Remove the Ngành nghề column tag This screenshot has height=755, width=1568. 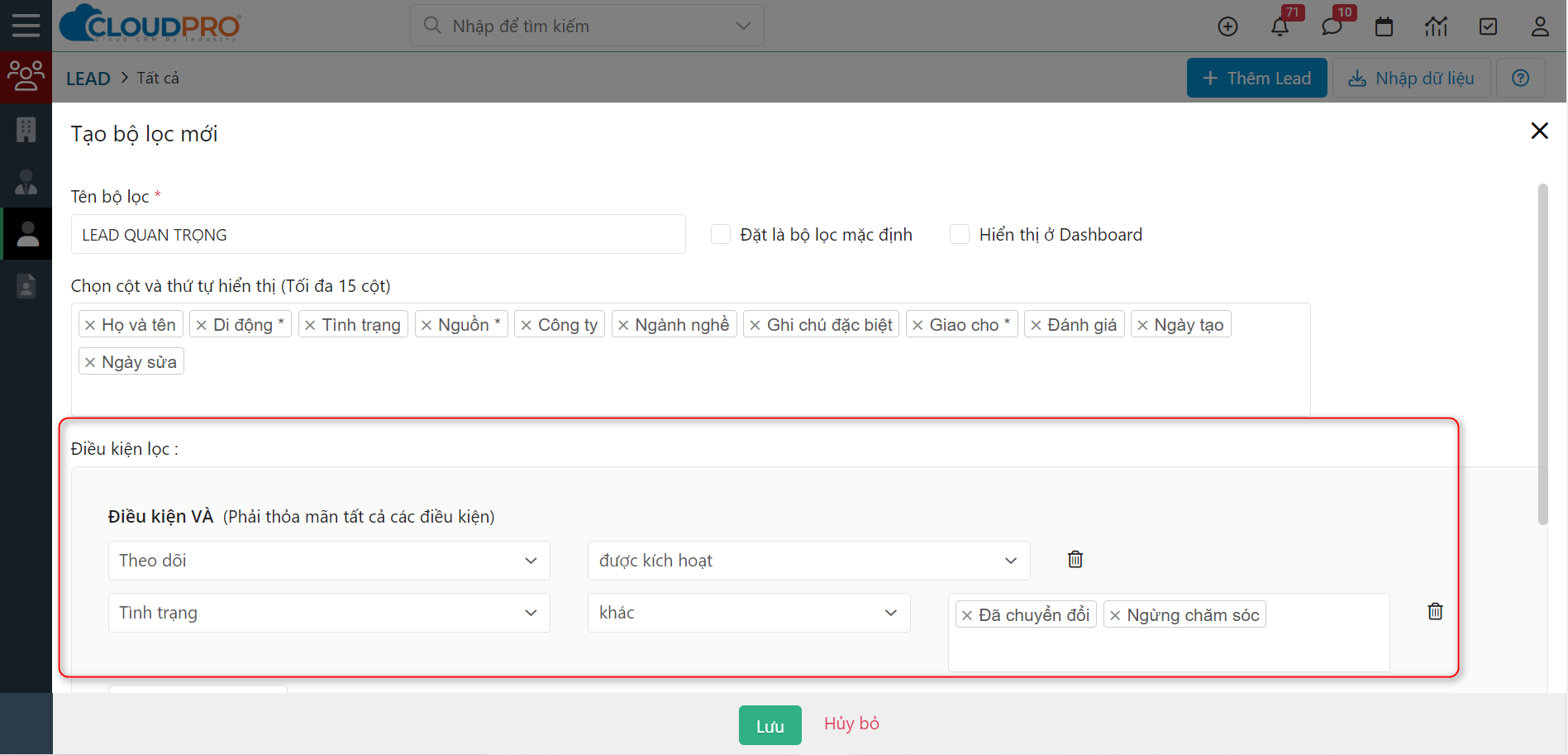623,325
